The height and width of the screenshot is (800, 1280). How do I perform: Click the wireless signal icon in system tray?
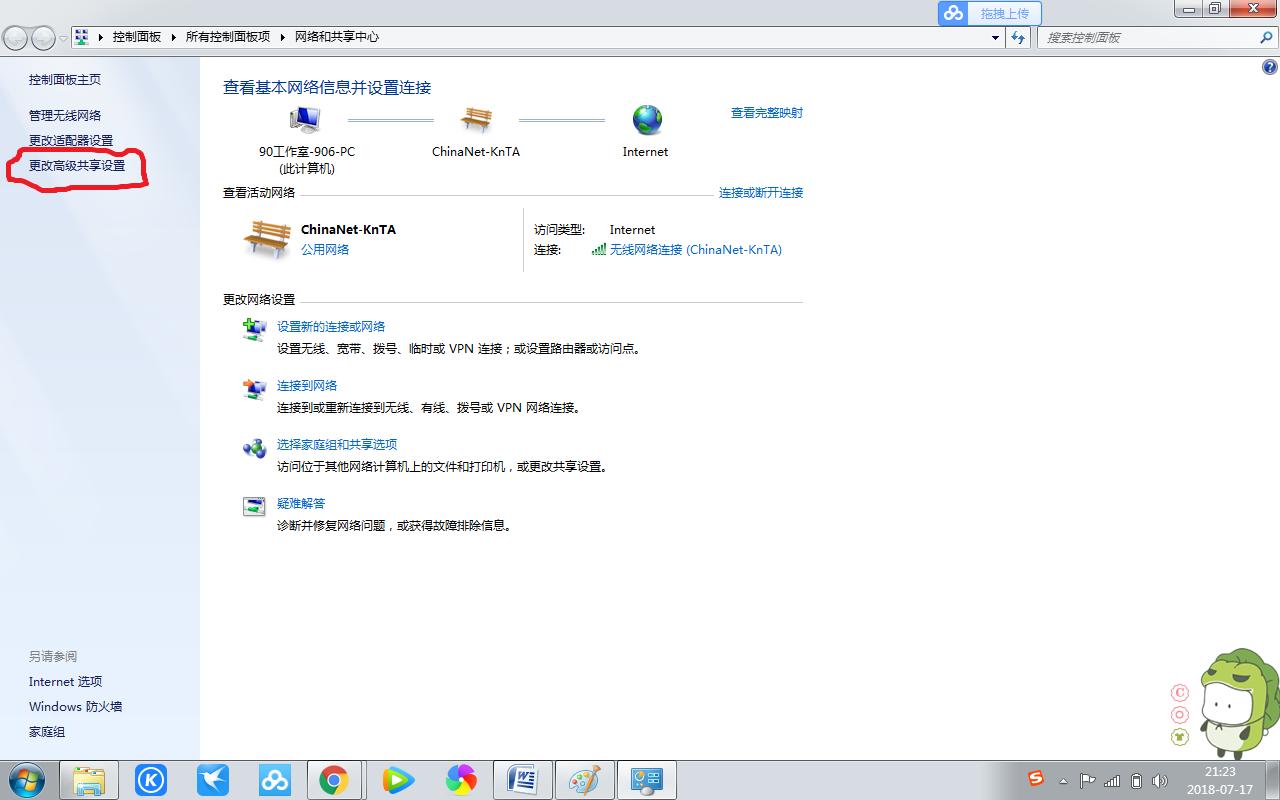1112,780
